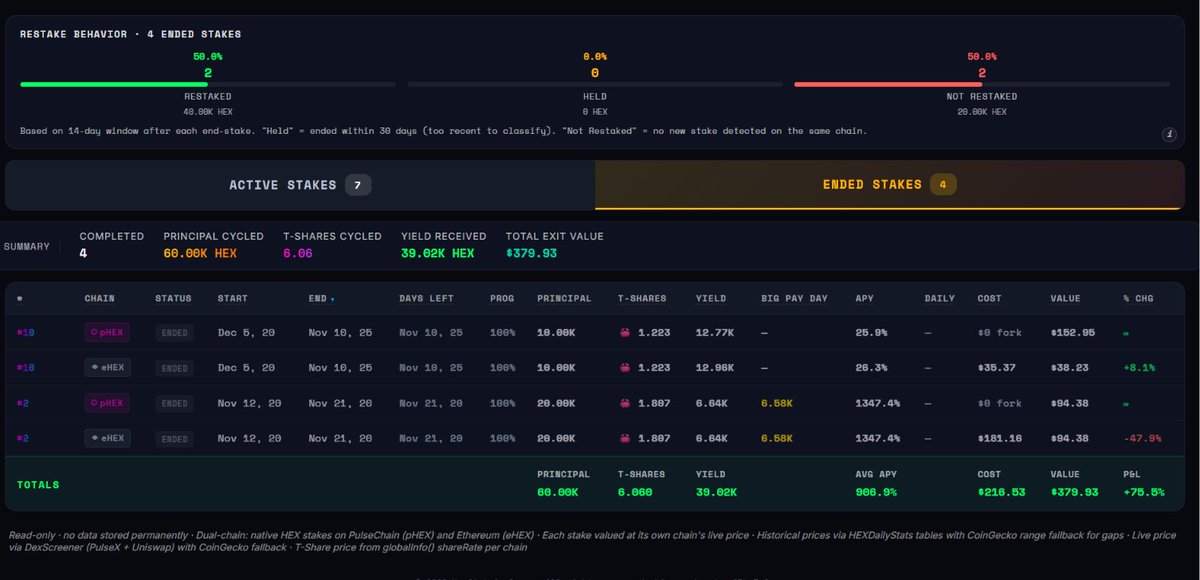Click the +8.1% change cell
The height and width of the screenshot is (580, 1200).
[1139, 368]
